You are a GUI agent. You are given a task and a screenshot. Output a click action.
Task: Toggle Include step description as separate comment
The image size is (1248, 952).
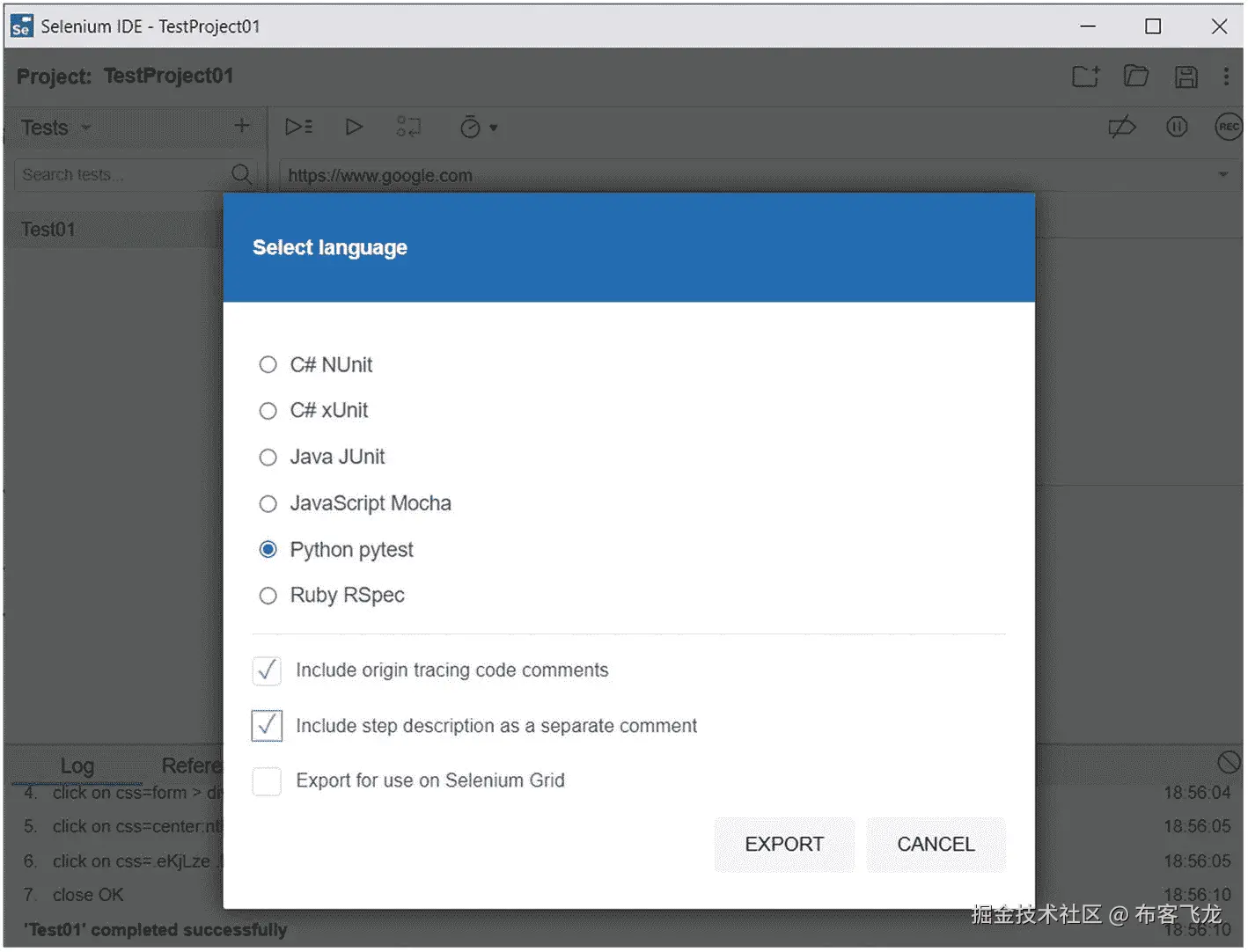point(267,726)
